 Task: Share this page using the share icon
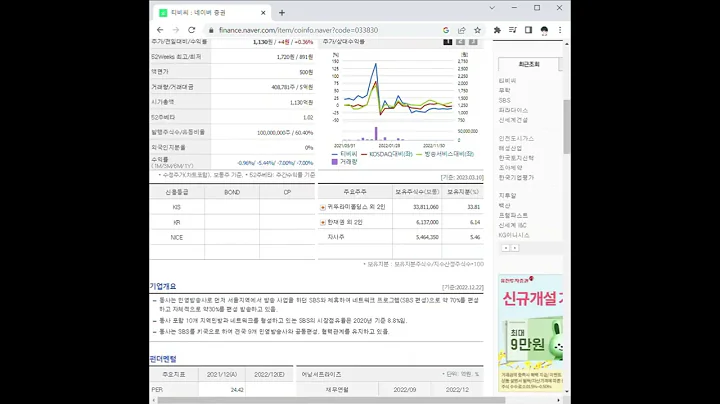click(461, 30)
